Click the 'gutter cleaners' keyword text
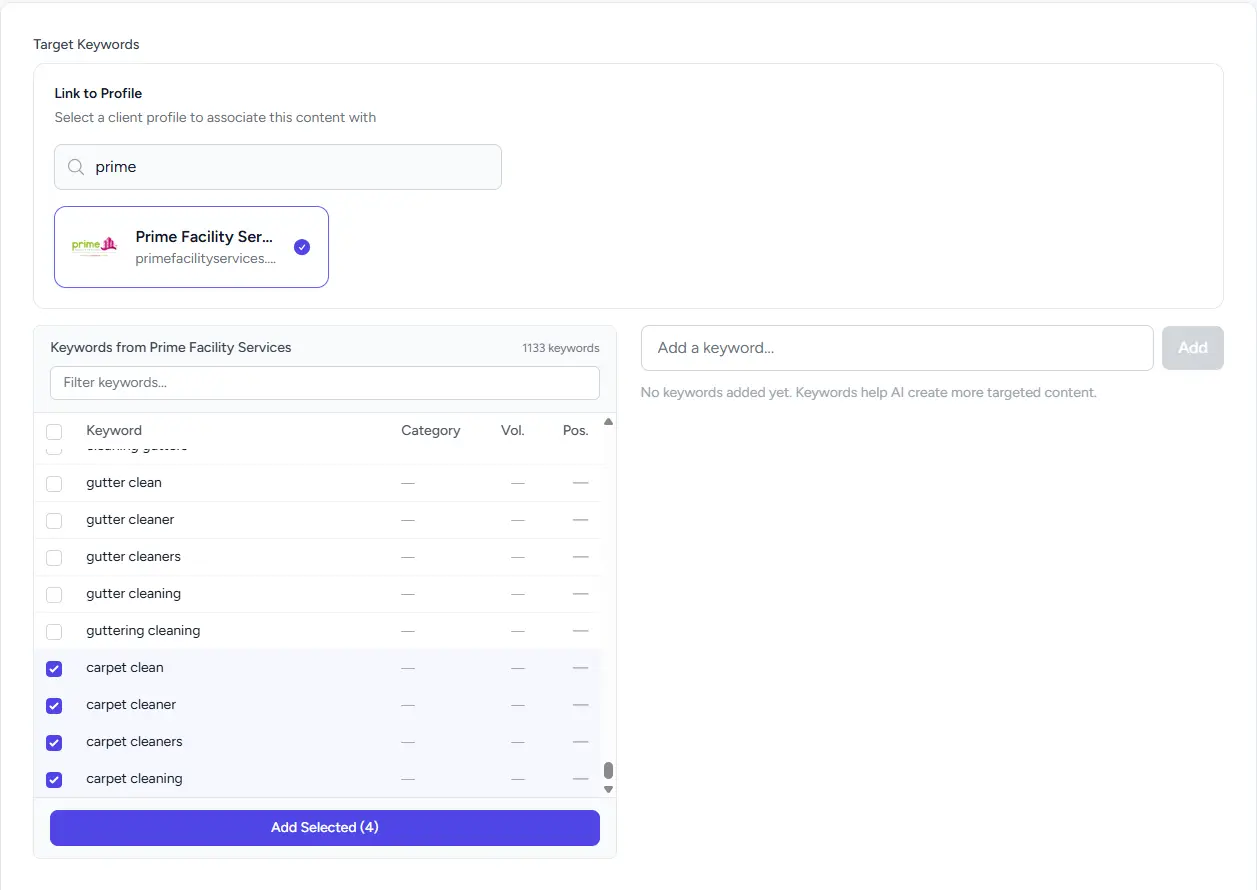1257x890 pixels. pos(134,556)
